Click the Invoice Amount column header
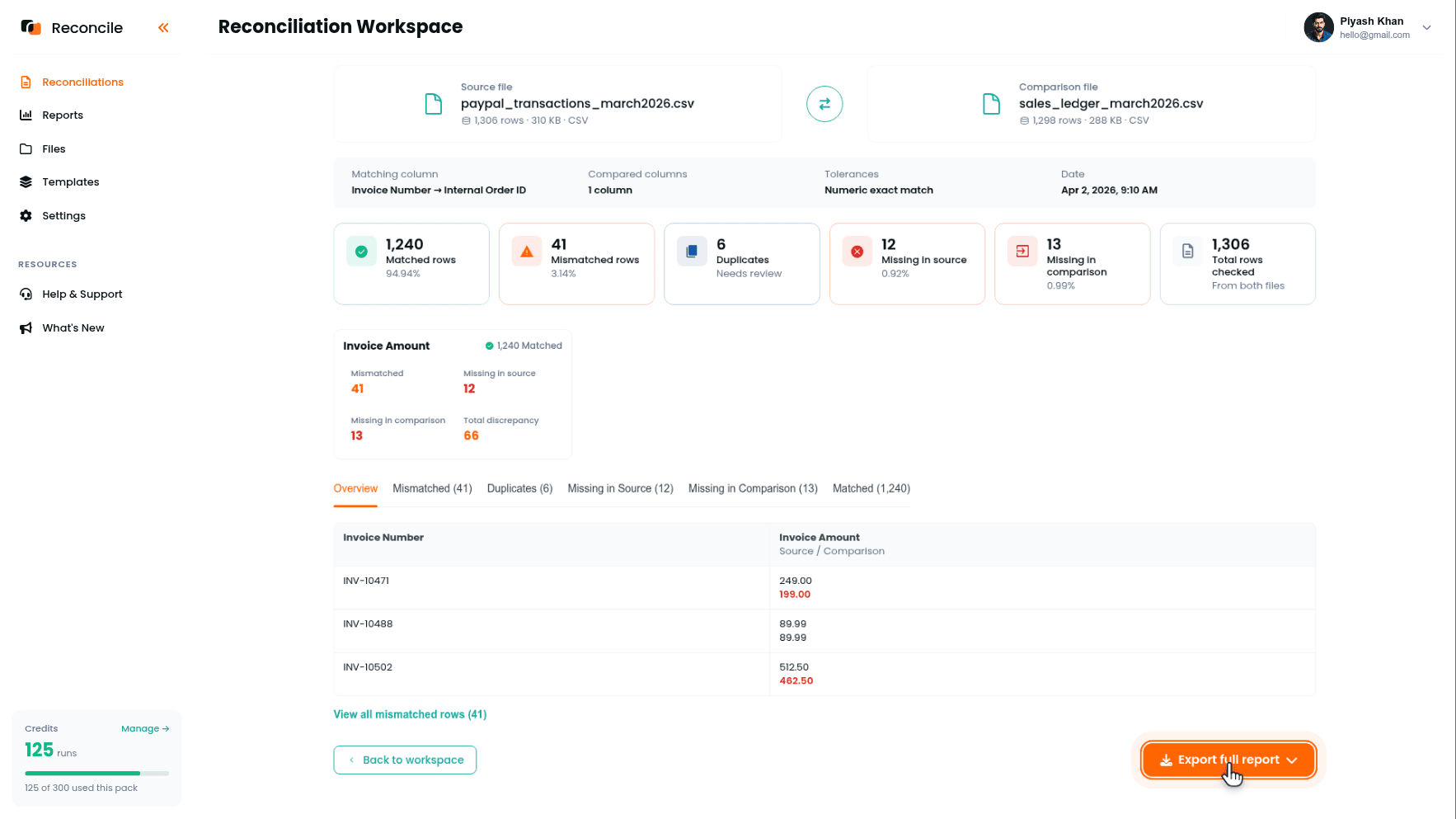This screenshot has height=819, width=1456. 820,538
